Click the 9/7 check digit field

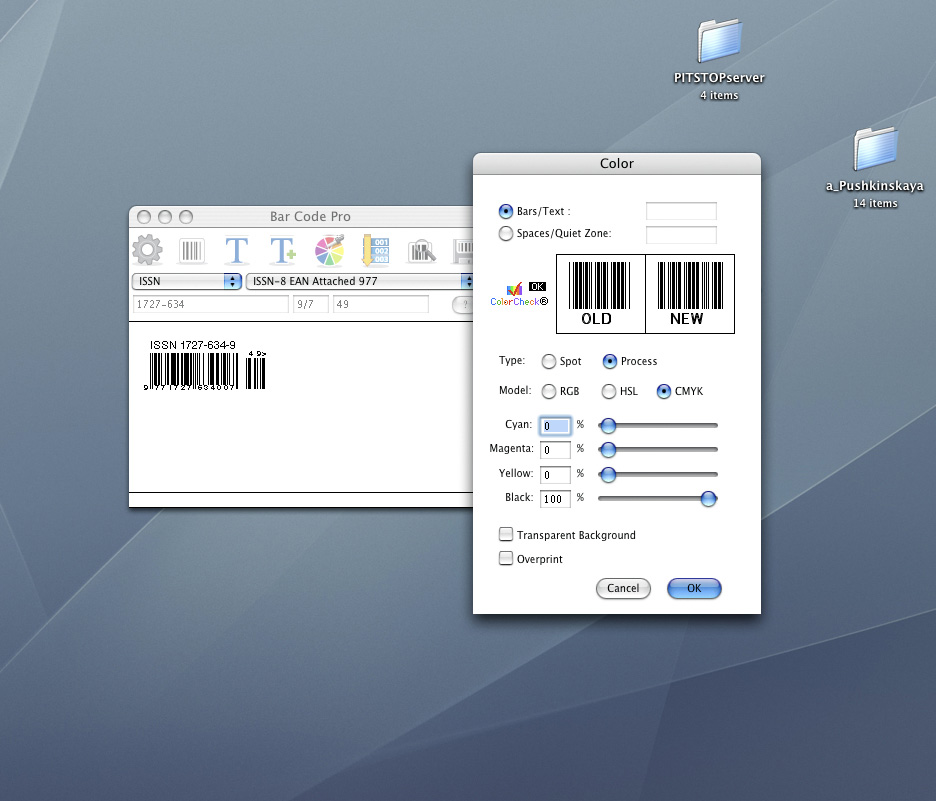pos(310,304)
